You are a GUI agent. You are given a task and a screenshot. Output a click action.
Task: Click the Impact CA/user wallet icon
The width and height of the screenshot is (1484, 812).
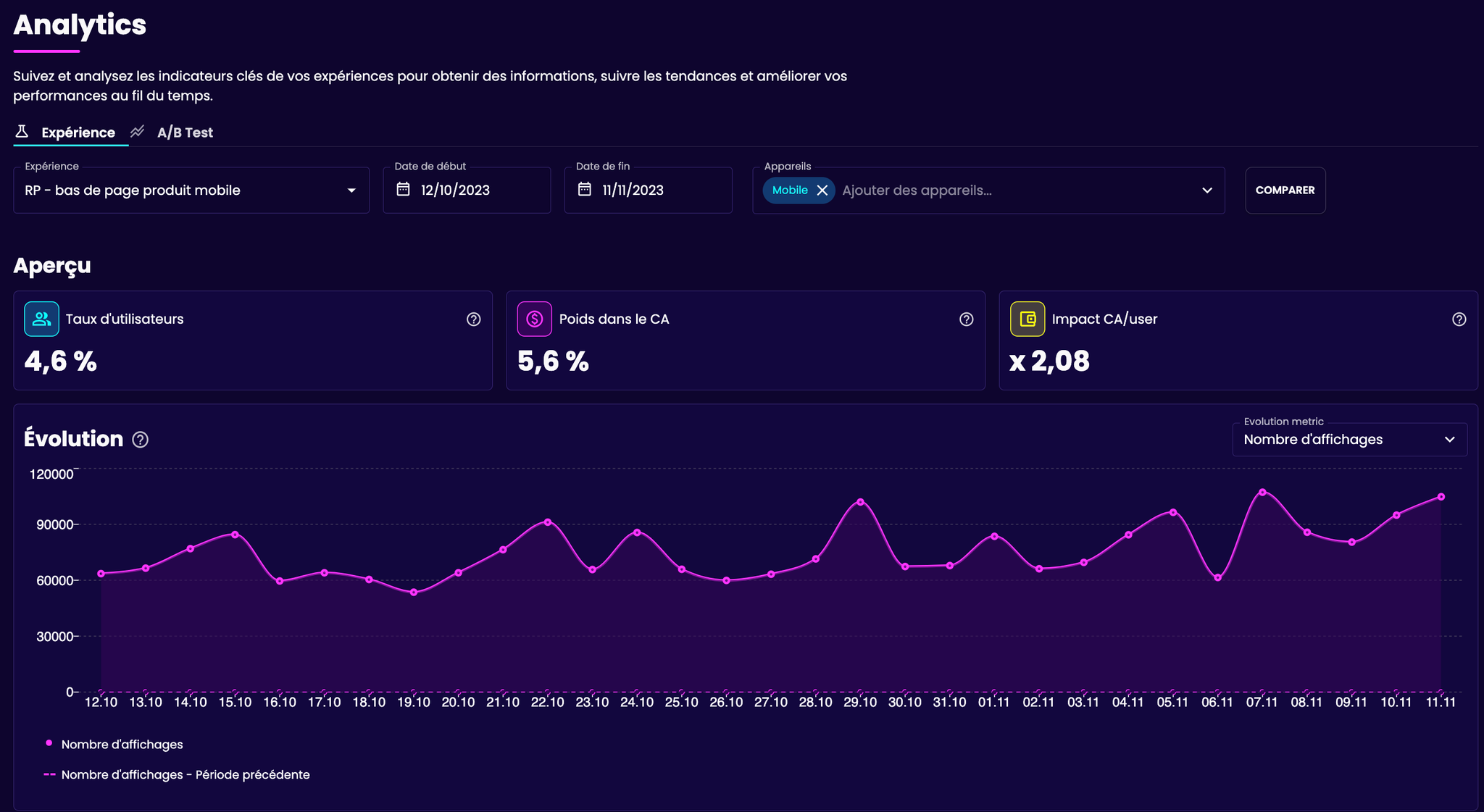[x=1027, y=319]
